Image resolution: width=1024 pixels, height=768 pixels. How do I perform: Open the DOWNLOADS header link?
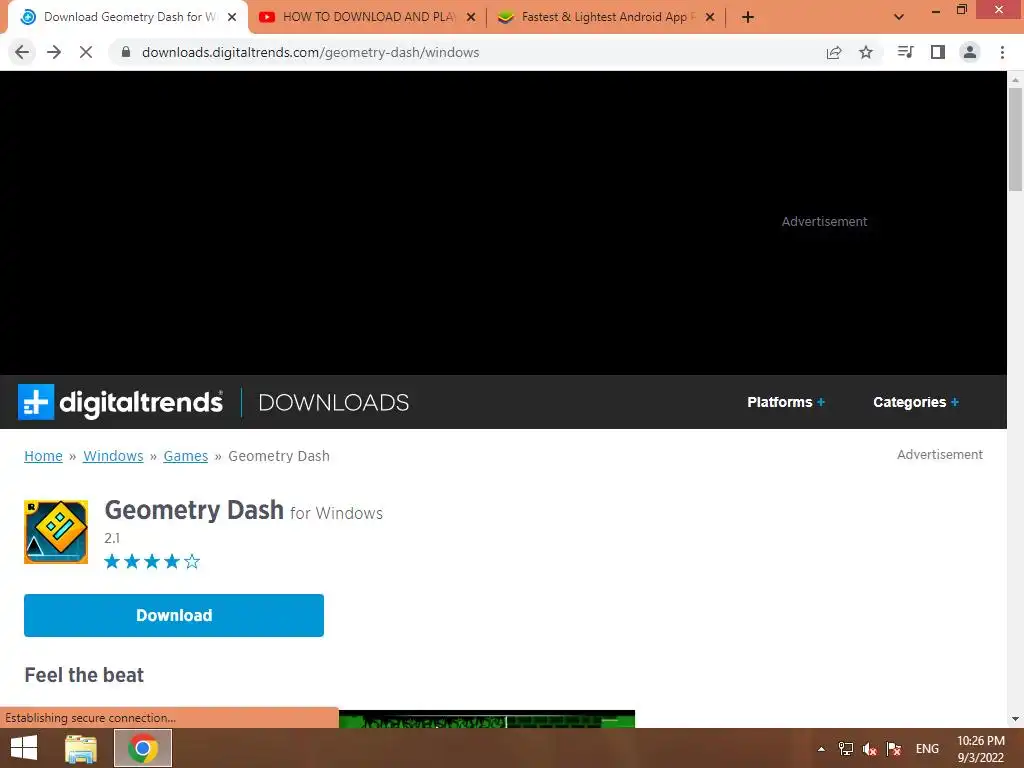pos(334,402)
